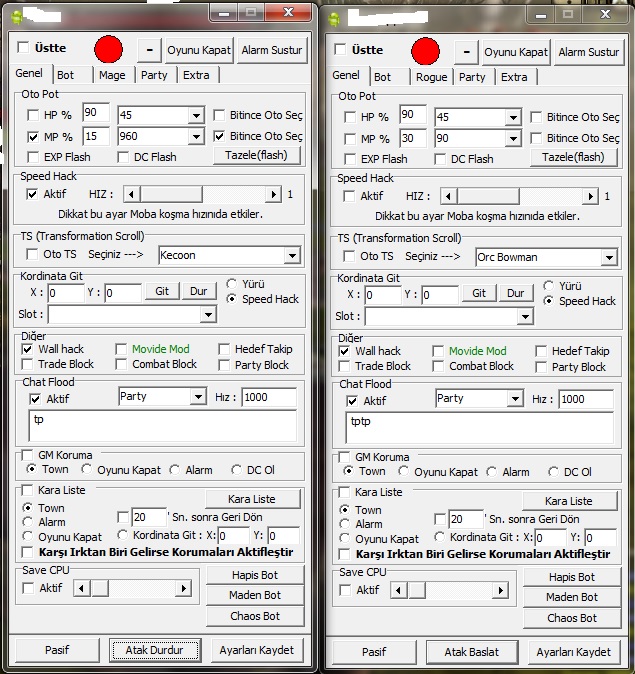Open Maden Bot in right window
Image resolution: width=635 pixels, height=674 pixels.
click(572, 597)
